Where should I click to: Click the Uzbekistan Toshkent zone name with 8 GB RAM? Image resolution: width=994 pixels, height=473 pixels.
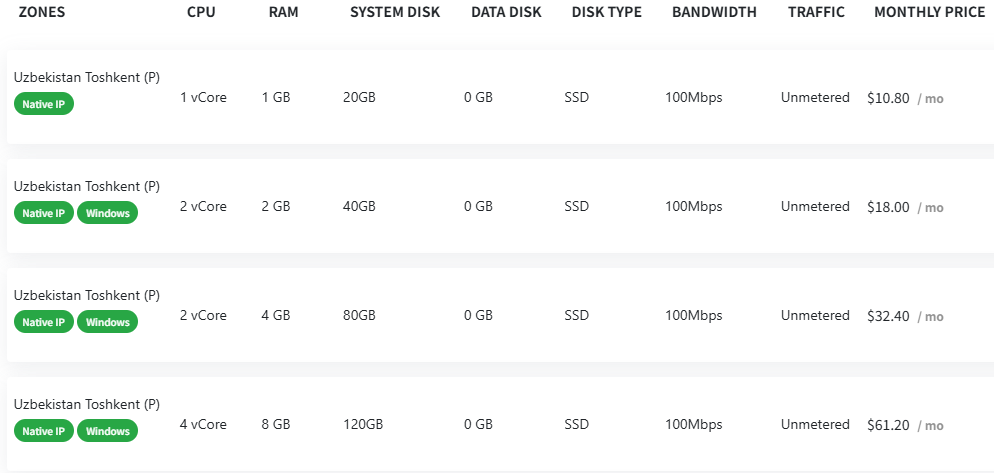87,404
